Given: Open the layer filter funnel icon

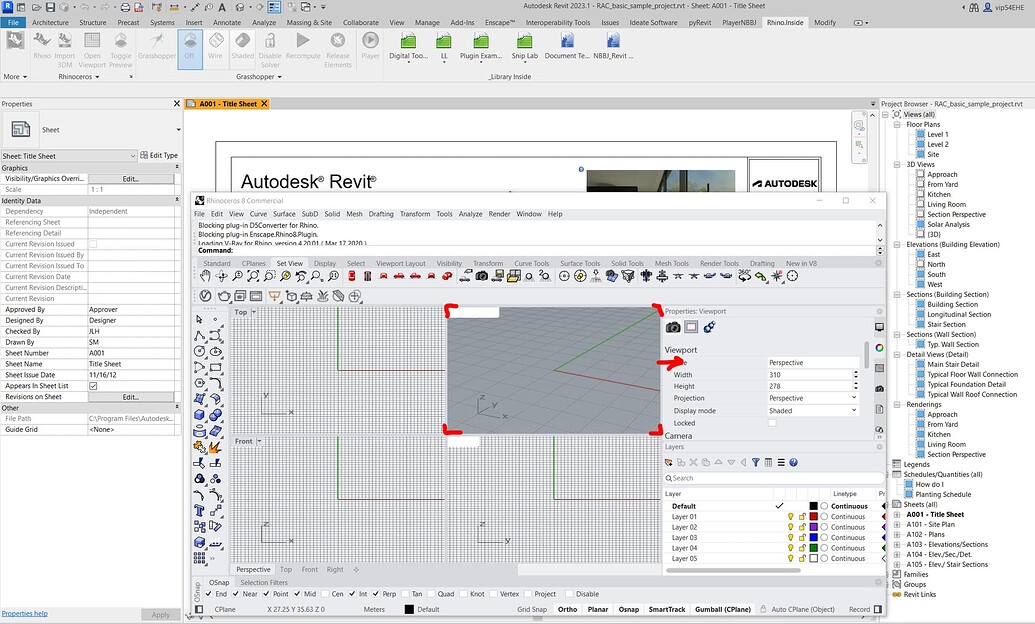Looking at the screenshot, I should (x=756, y=464).
